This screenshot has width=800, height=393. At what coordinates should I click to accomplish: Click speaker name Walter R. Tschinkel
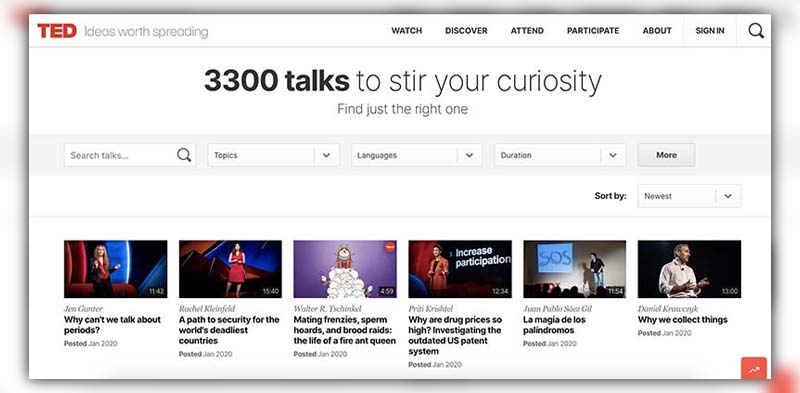point(329,309)
